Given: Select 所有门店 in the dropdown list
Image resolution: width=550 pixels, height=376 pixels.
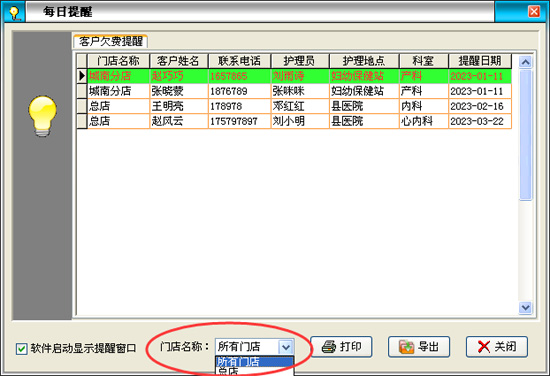Looking at the screenshot, I should pyautogui.click(x=255, y=361).
